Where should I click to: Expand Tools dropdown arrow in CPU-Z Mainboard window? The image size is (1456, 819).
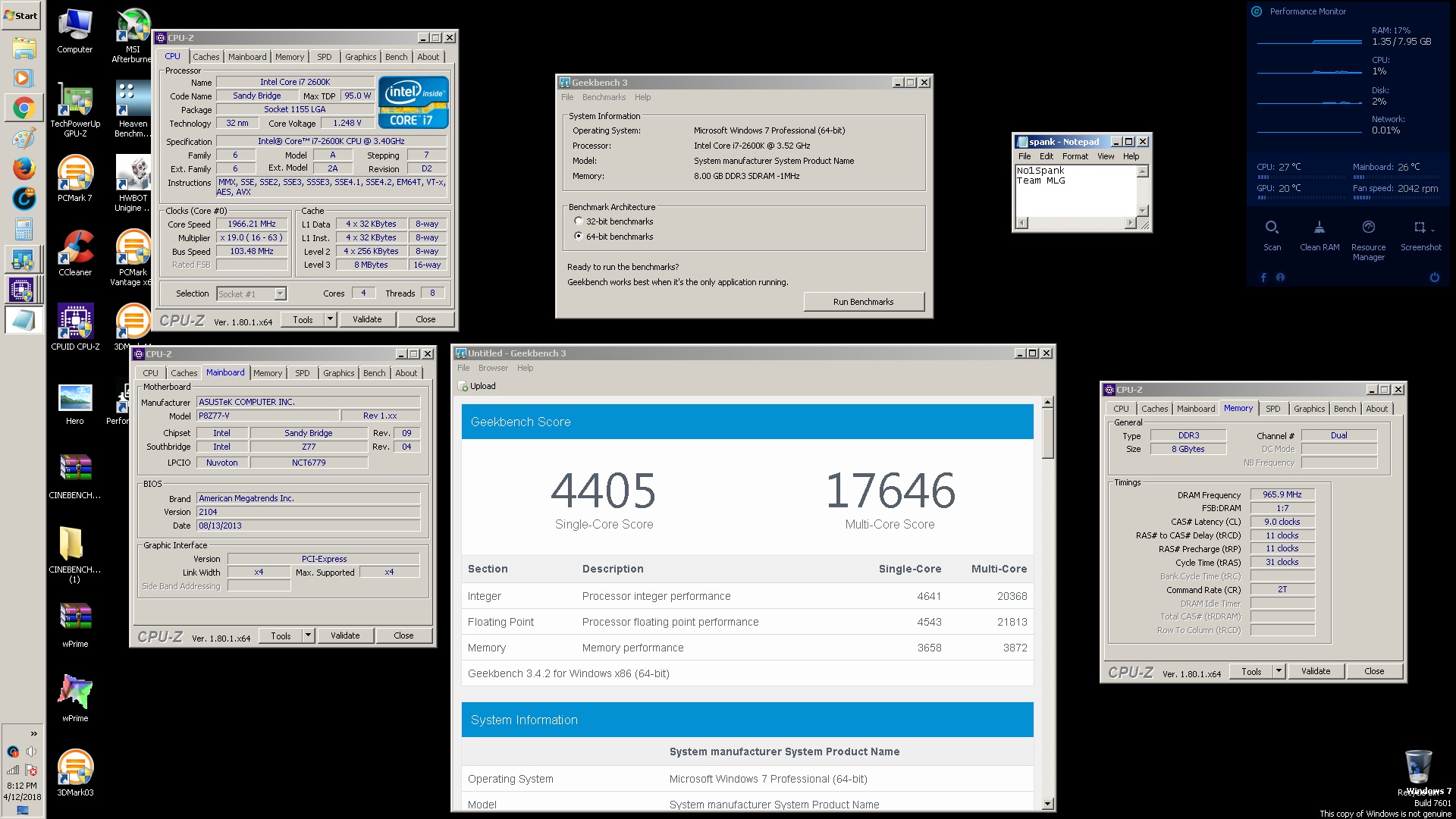click(308, 635)
